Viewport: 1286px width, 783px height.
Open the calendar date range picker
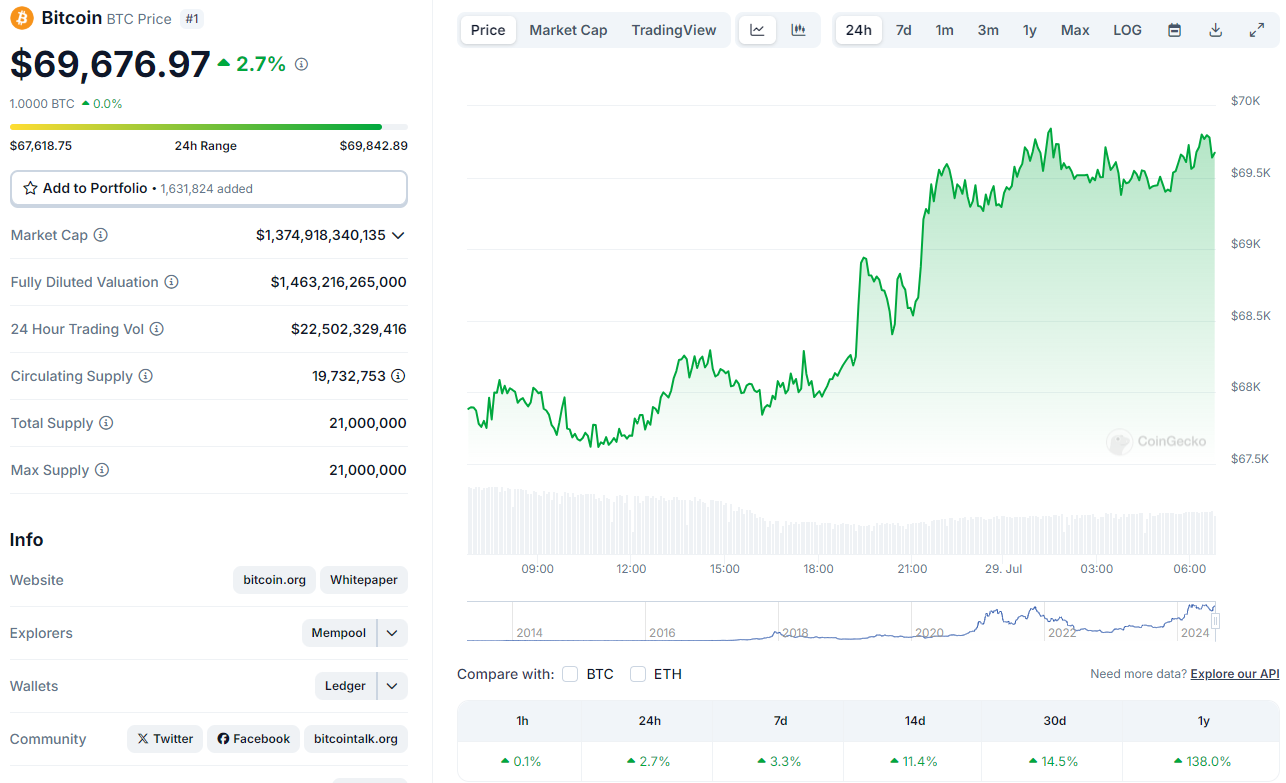point(1174,30)
